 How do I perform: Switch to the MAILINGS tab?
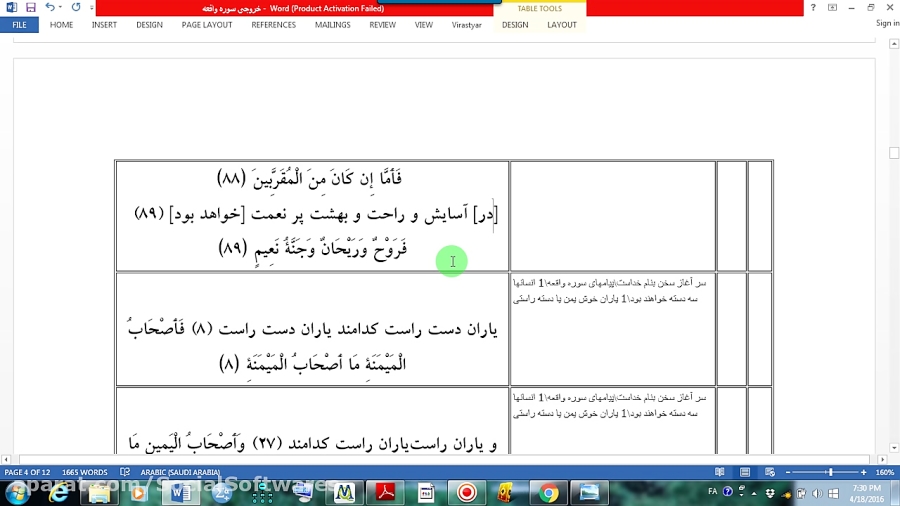(332, 25)
